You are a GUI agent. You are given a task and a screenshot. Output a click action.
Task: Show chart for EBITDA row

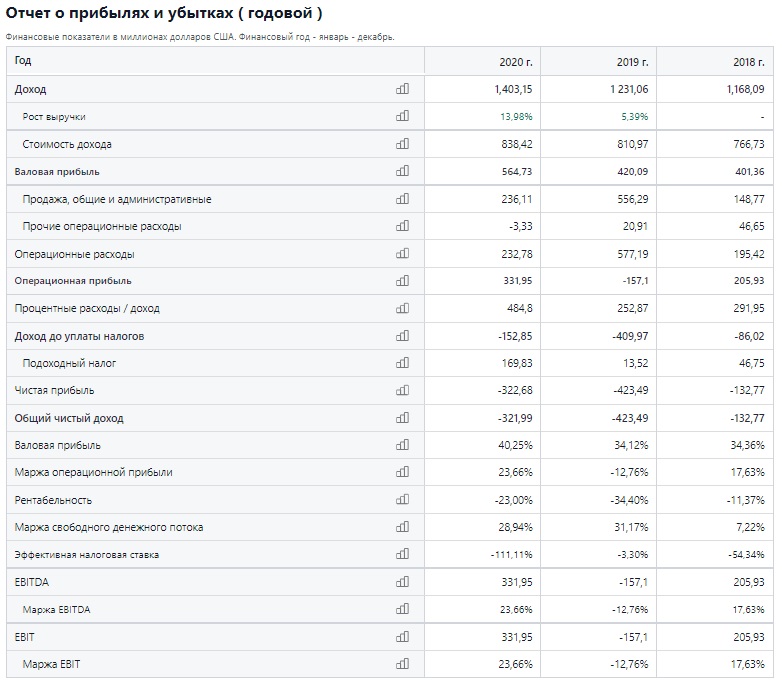(x=402, y=581)
